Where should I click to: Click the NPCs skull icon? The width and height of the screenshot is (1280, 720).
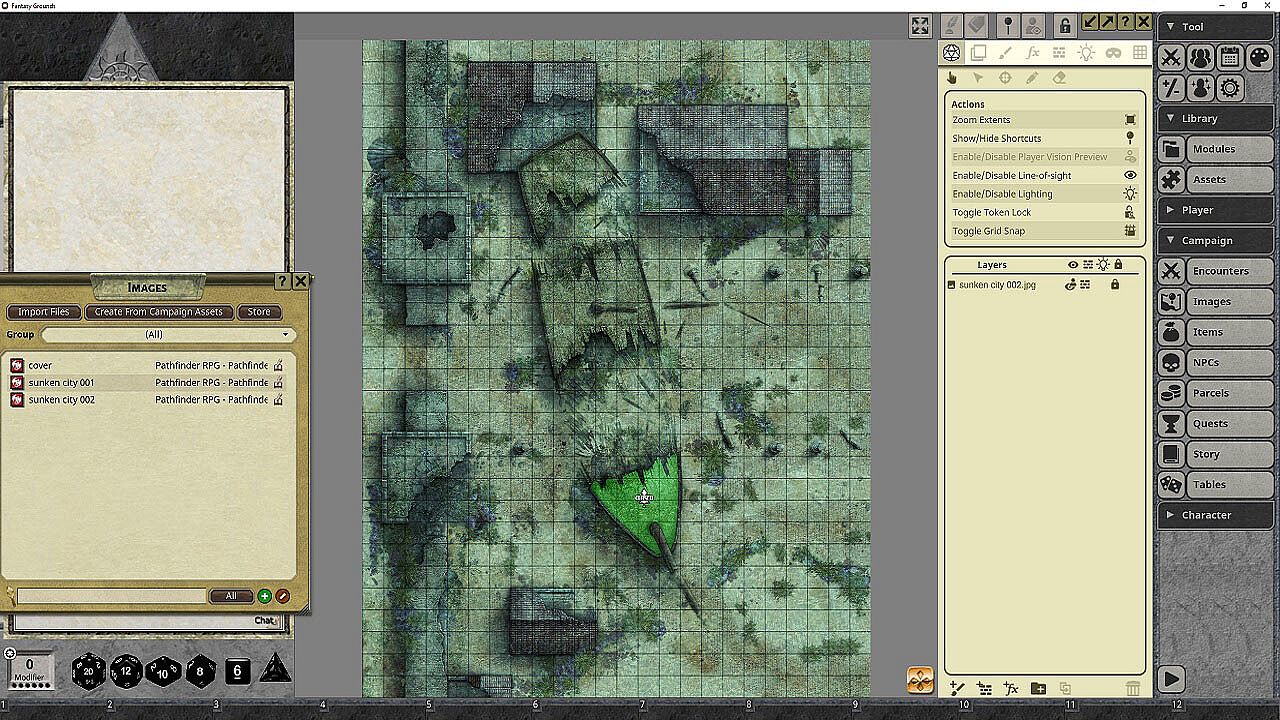[1171, 363]
